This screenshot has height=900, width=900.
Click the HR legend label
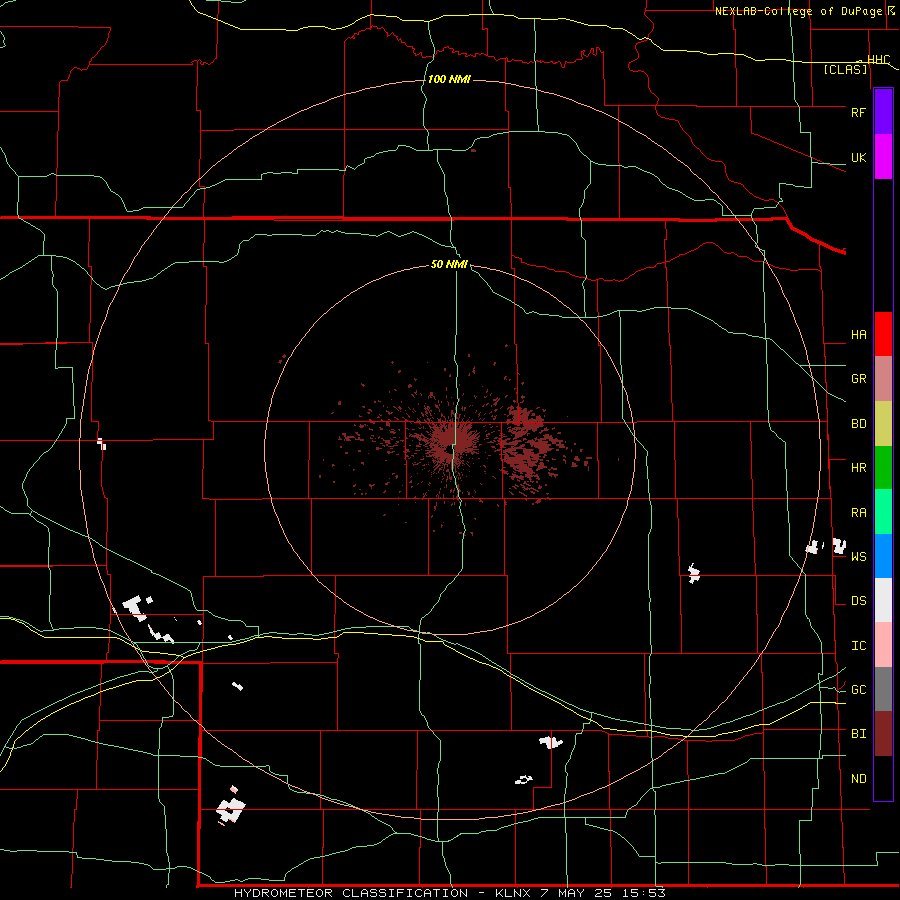click(858, 468)
